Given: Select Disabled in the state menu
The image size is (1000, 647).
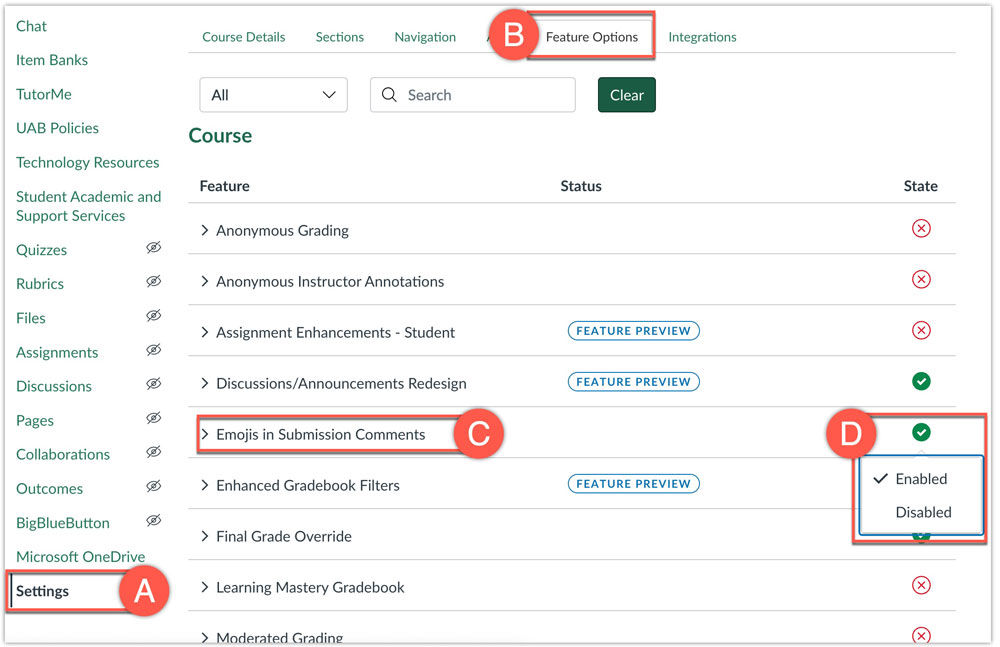Looking at the screenshot, I should (x=922, y=512).
